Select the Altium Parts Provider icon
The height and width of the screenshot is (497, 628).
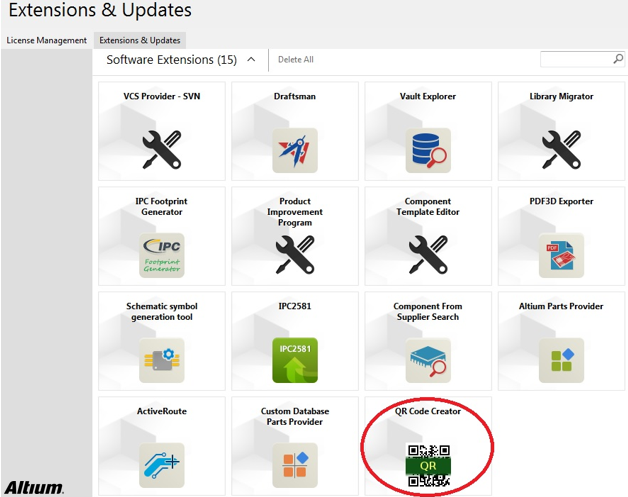562,360
